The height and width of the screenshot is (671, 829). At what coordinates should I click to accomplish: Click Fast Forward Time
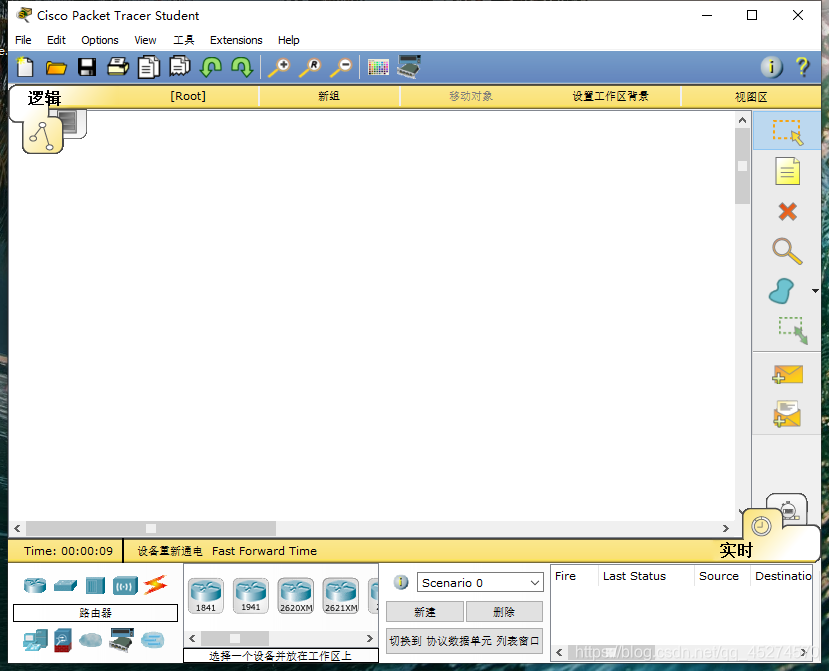264,551
